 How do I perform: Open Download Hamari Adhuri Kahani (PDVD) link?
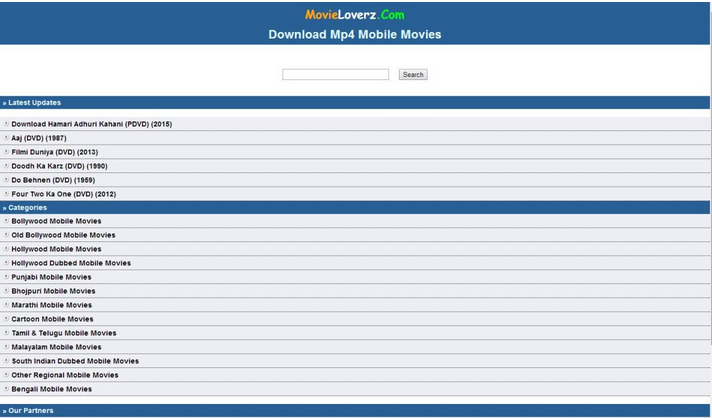[x=92, y=124]
